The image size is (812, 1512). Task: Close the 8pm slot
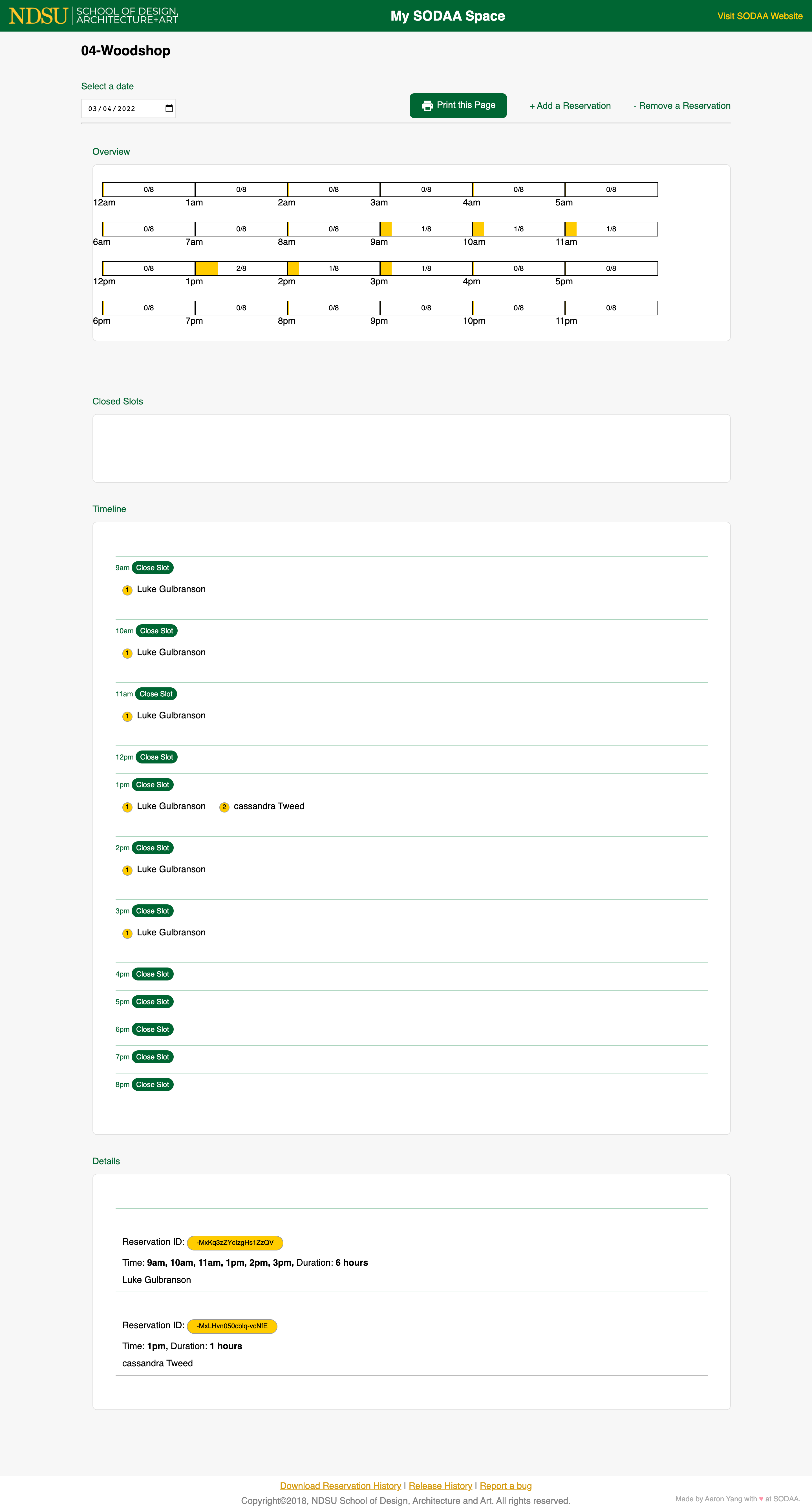[153, 1084]
